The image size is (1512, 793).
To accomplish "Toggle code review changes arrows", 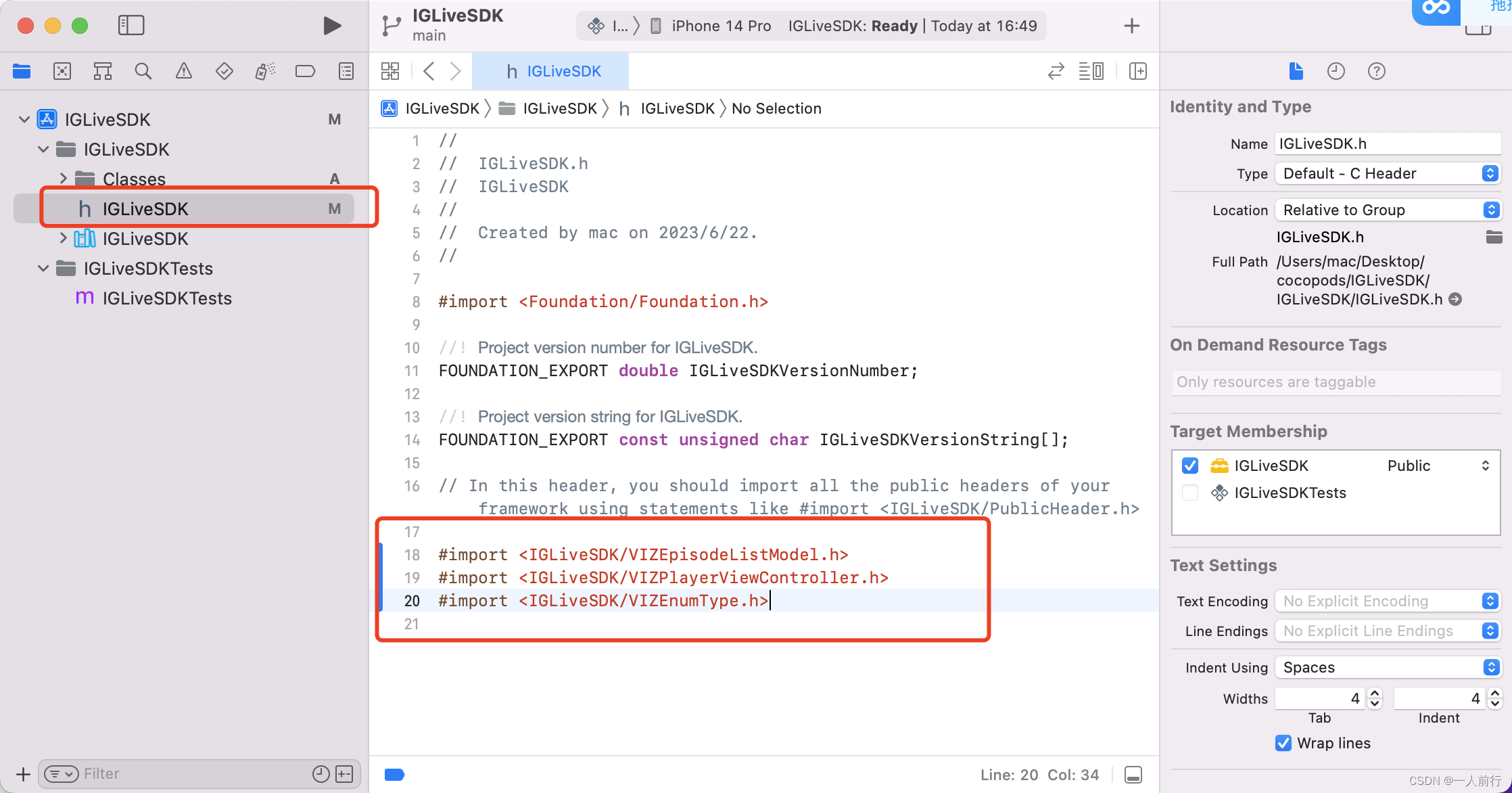I will 1056,71.
